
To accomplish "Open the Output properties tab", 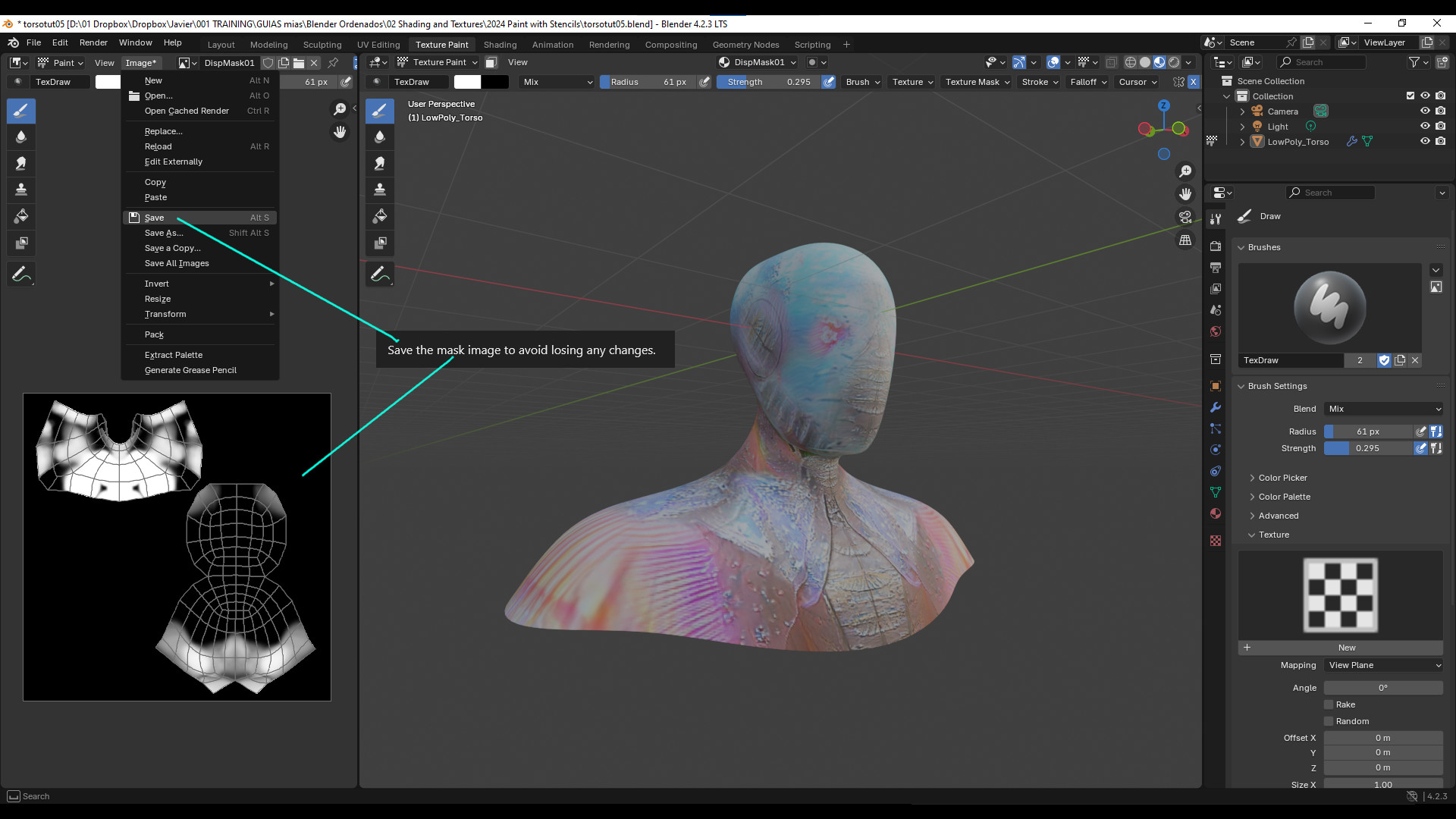I will coord(1216,268).
